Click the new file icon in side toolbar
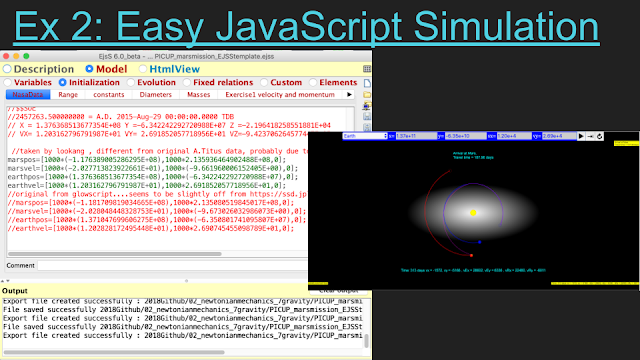 coord(367,83)
